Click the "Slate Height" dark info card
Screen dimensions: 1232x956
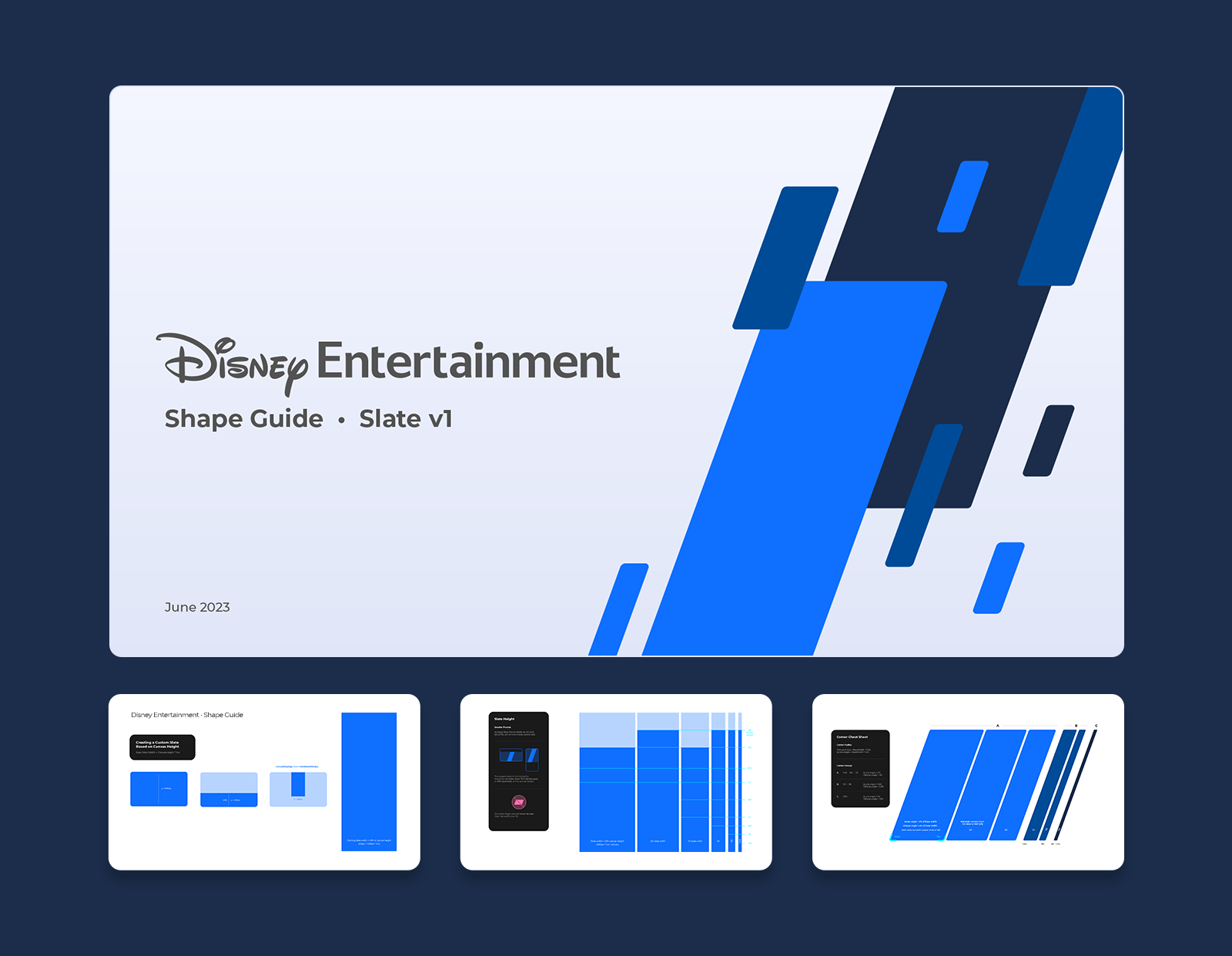tap(519, 771)
